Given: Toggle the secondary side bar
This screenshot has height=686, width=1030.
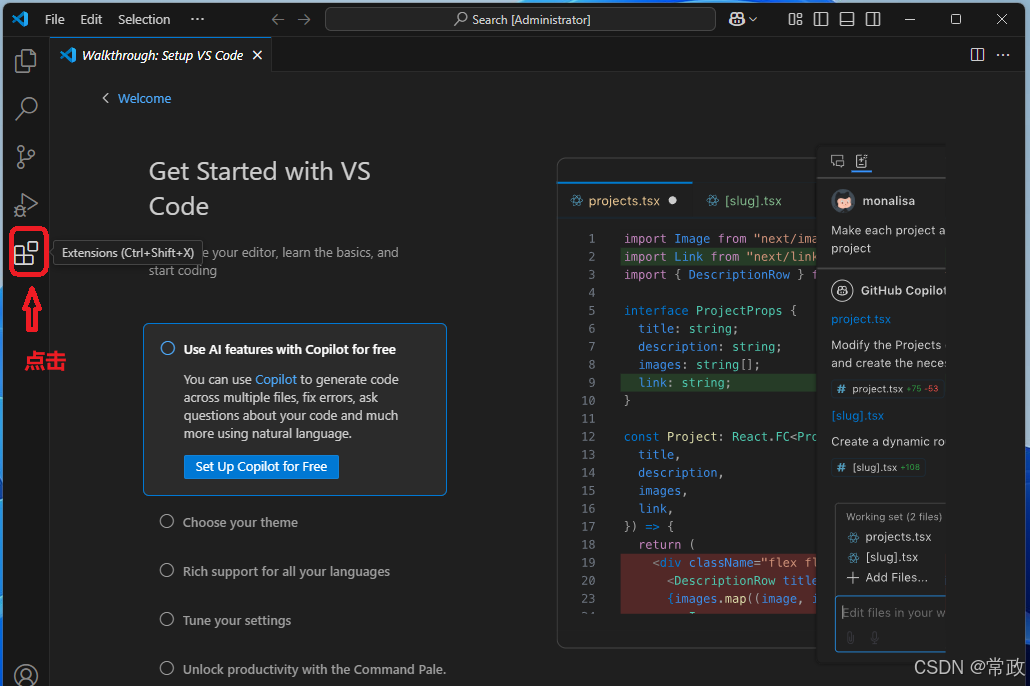Looking at the screenshot, I should point(873,20).
